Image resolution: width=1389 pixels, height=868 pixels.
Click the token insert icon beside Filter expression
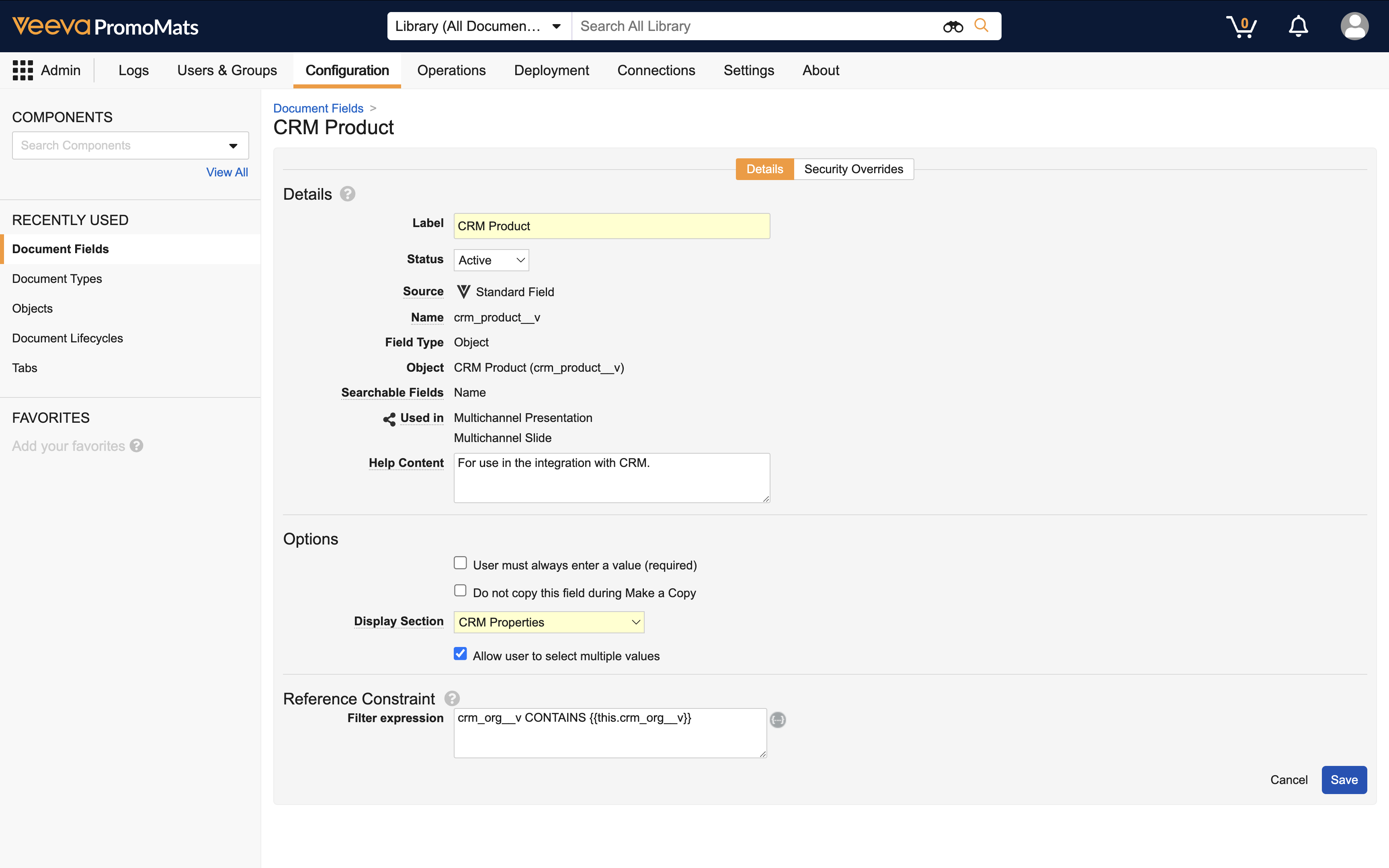coord(778,719)
